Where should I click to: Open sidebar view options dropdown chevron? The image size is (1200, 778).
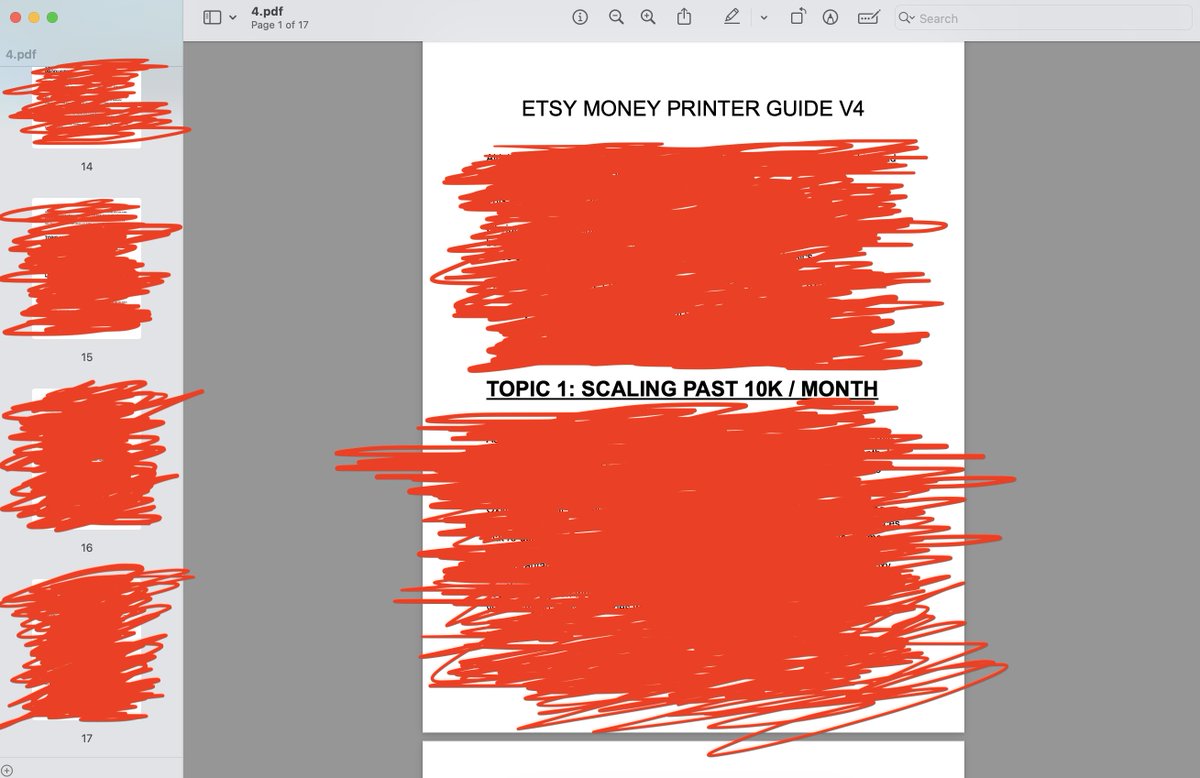pyautogui.click(x=233, y=18)
